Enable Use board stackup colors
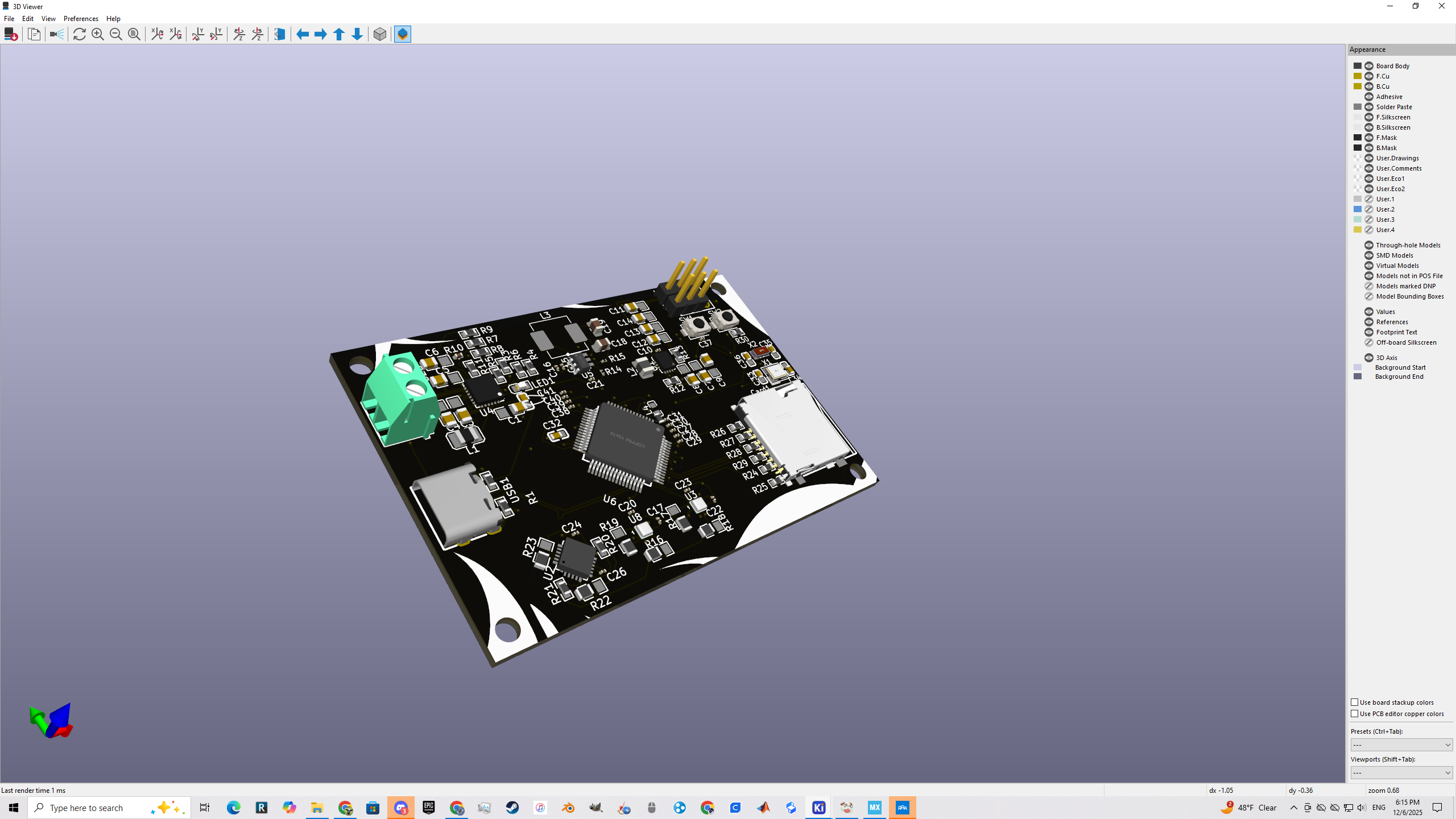The height and width of the screenshot is (819, 1456). (x=1355, y=702)
